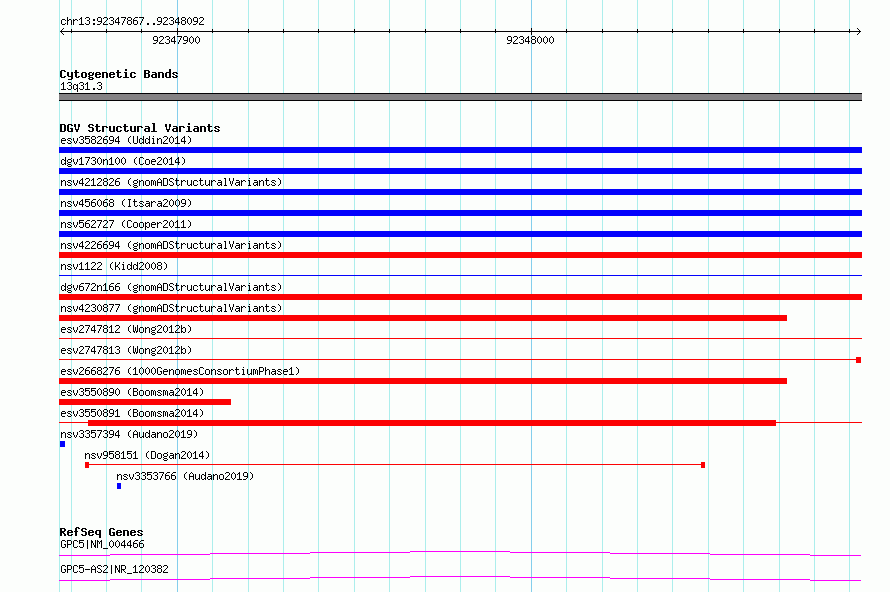890x592 pixels.
Task: Click the red bar under esv3550891
Action: pyautogui.click(x=432, y=423)
